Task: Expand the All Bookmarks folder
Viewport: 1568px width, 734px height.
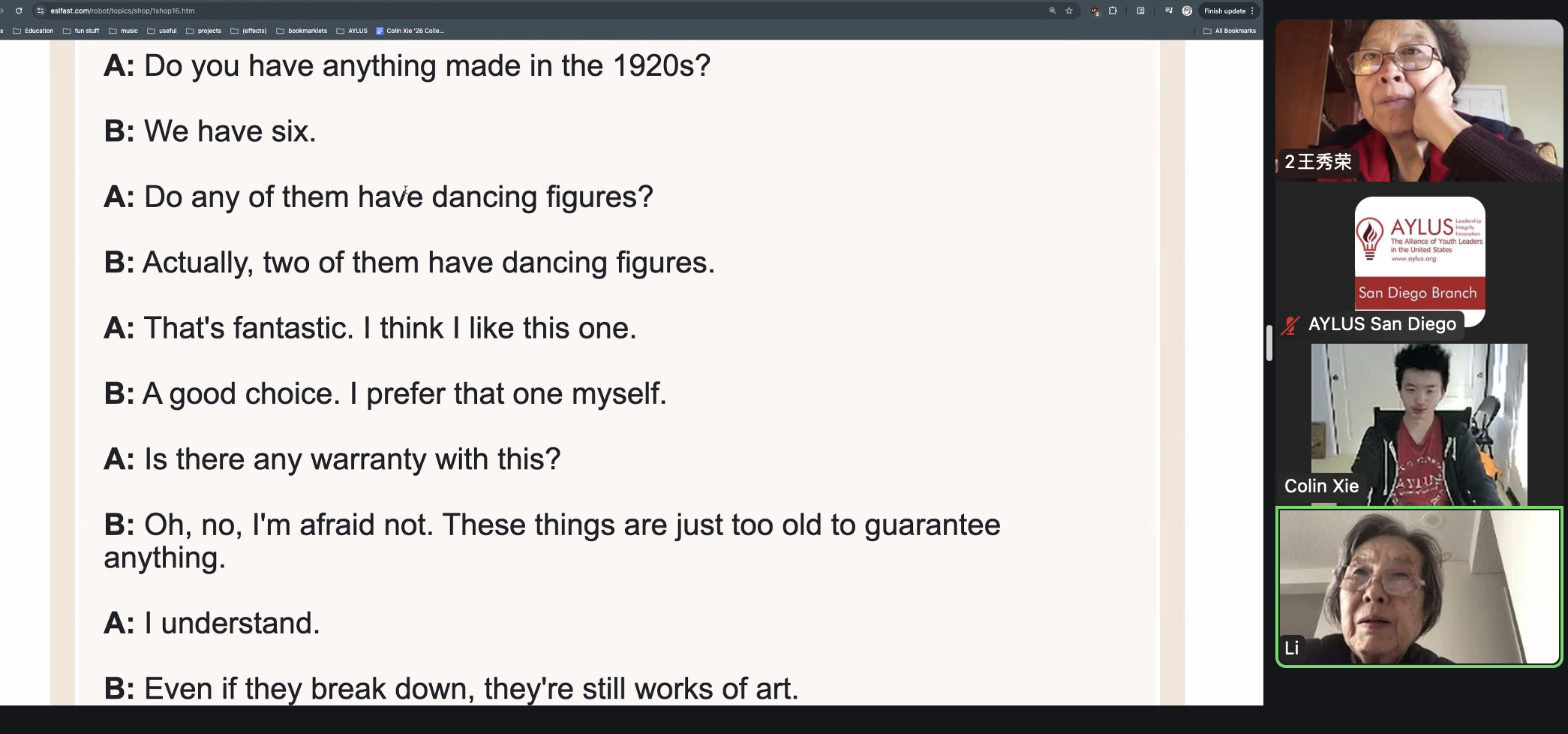Action: click(x=1230, y=31)
